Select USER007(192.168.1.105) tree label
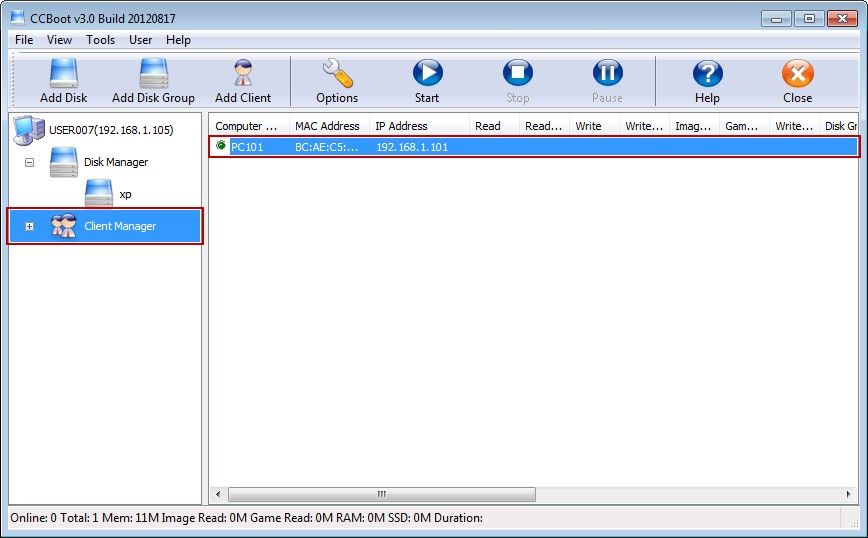The height and width of the screenshot is (538, 868). point(111,130)
